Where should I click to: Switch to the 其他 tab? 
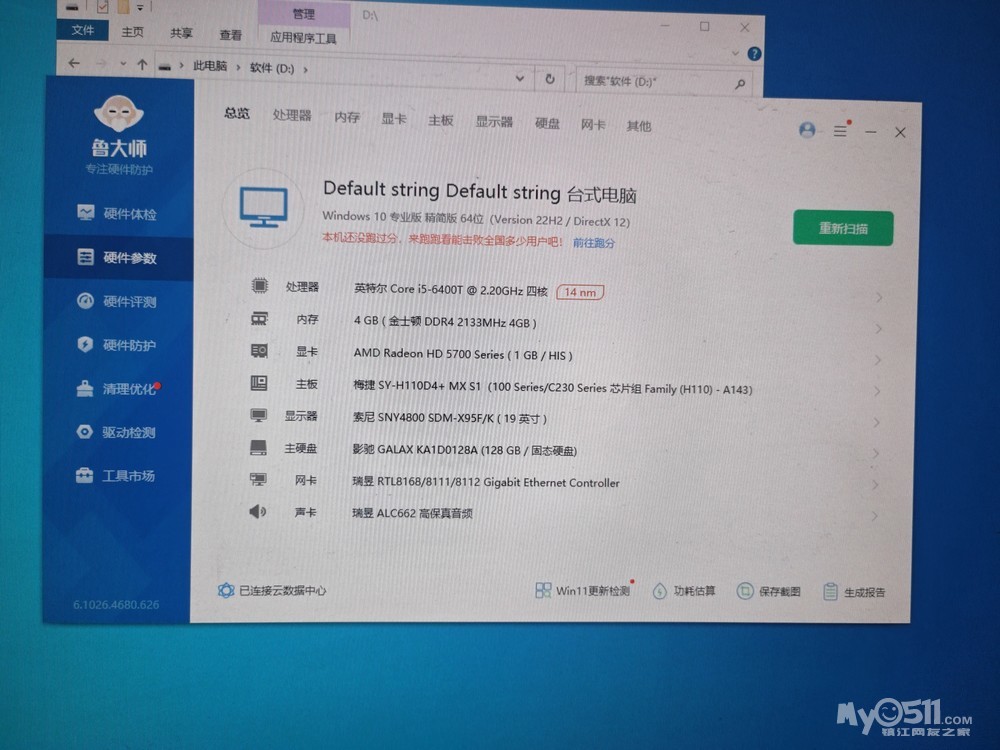[638, 126]
